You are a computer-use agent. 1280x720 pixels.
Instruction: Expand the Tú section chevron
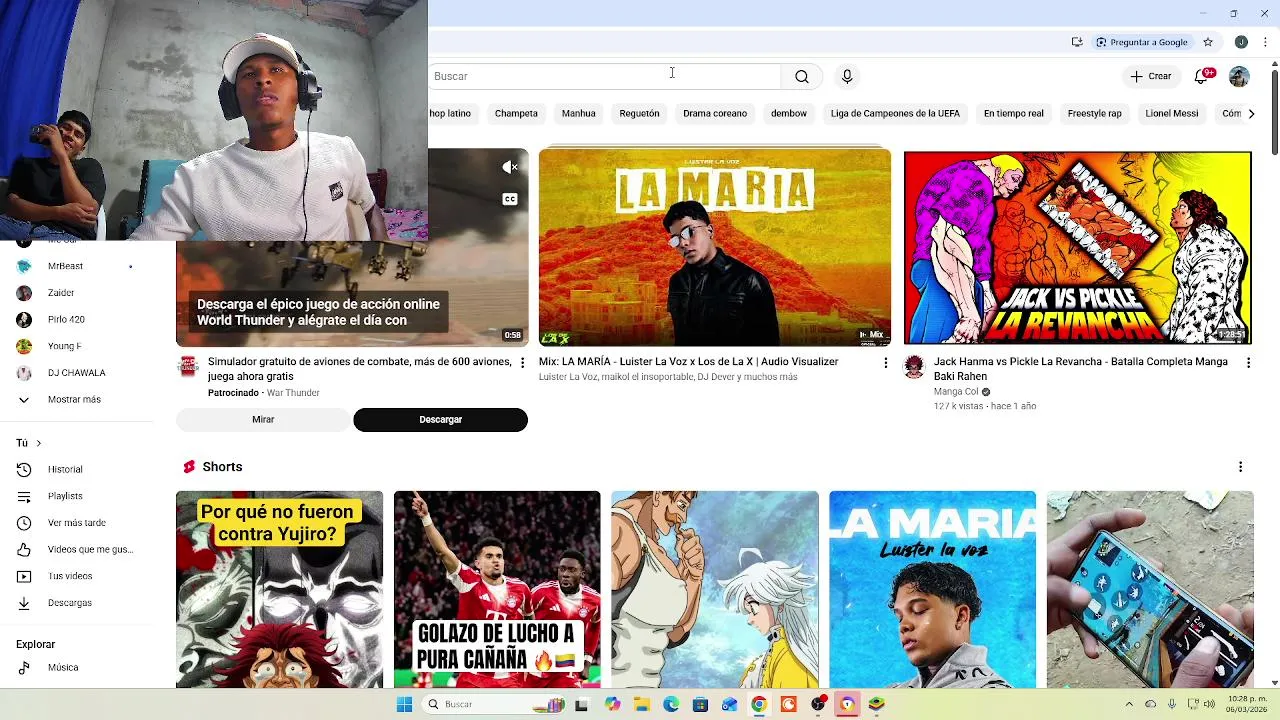(38, 443)
